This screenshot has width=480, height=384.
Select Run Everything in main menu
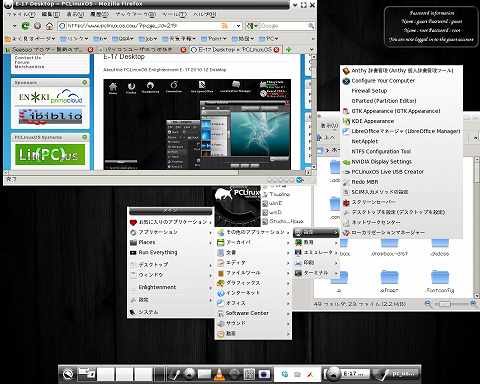click(170, 252)
